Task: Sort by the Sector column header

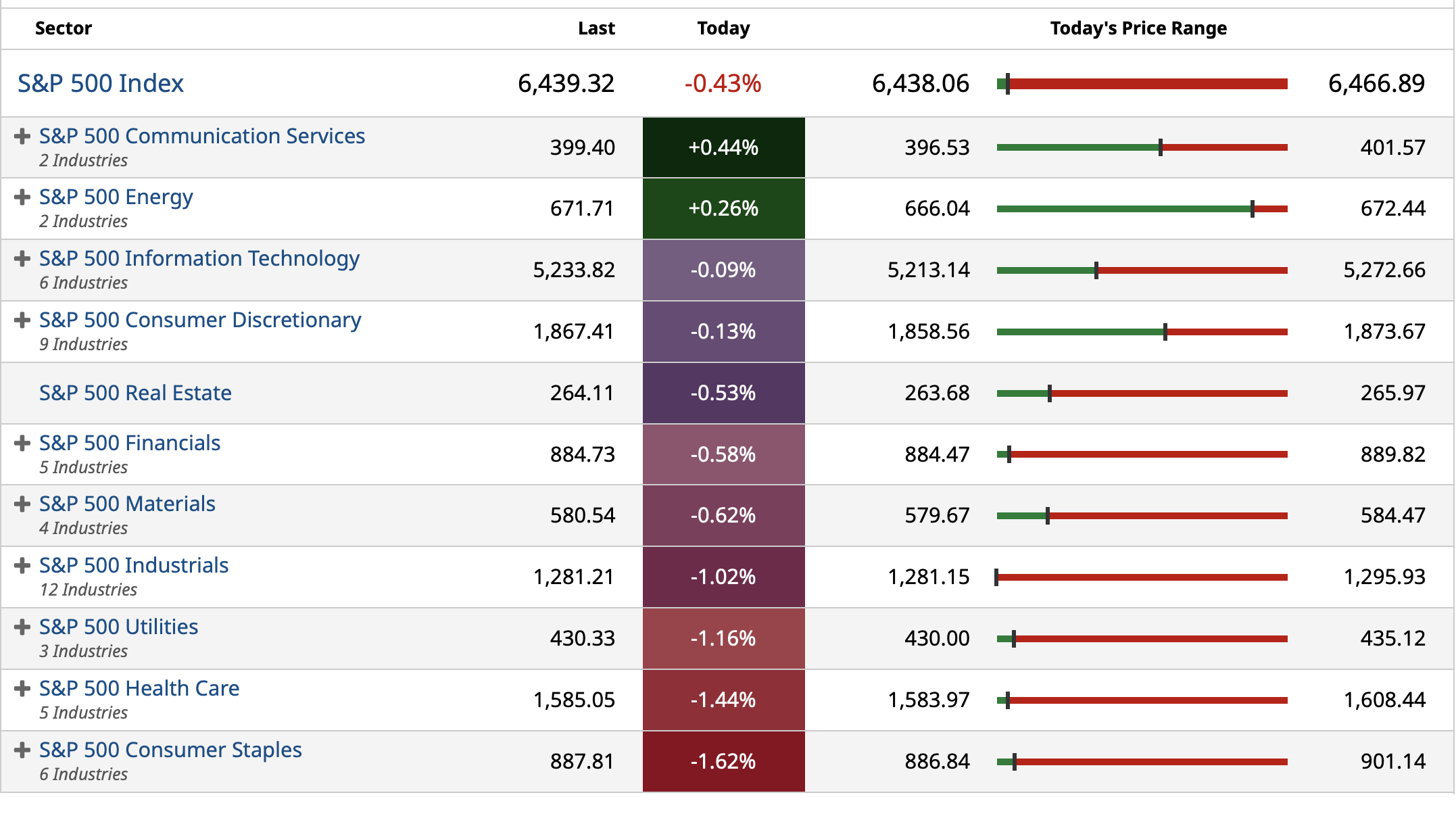Action: tap(63, 28)
